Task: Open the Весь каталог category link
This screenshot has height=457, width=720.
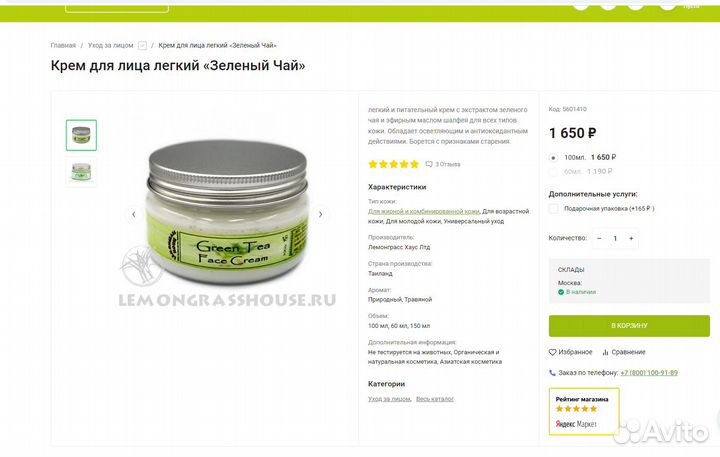Action: click(435, 399)
